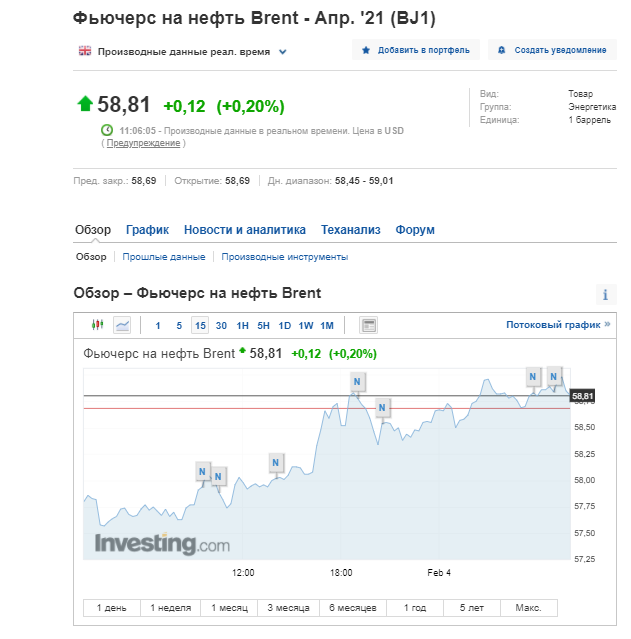631x639 pixels.
Task: Select the 1D interval
Action: (285, 326)
